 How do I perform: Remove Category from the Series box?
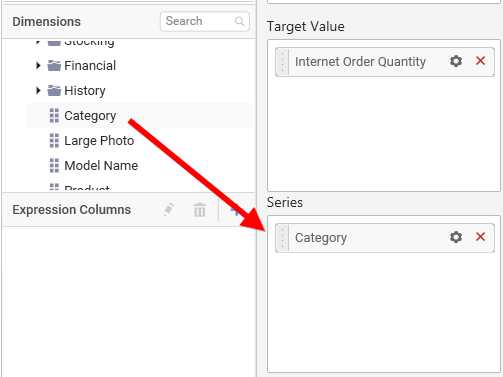tap(480, 237)
